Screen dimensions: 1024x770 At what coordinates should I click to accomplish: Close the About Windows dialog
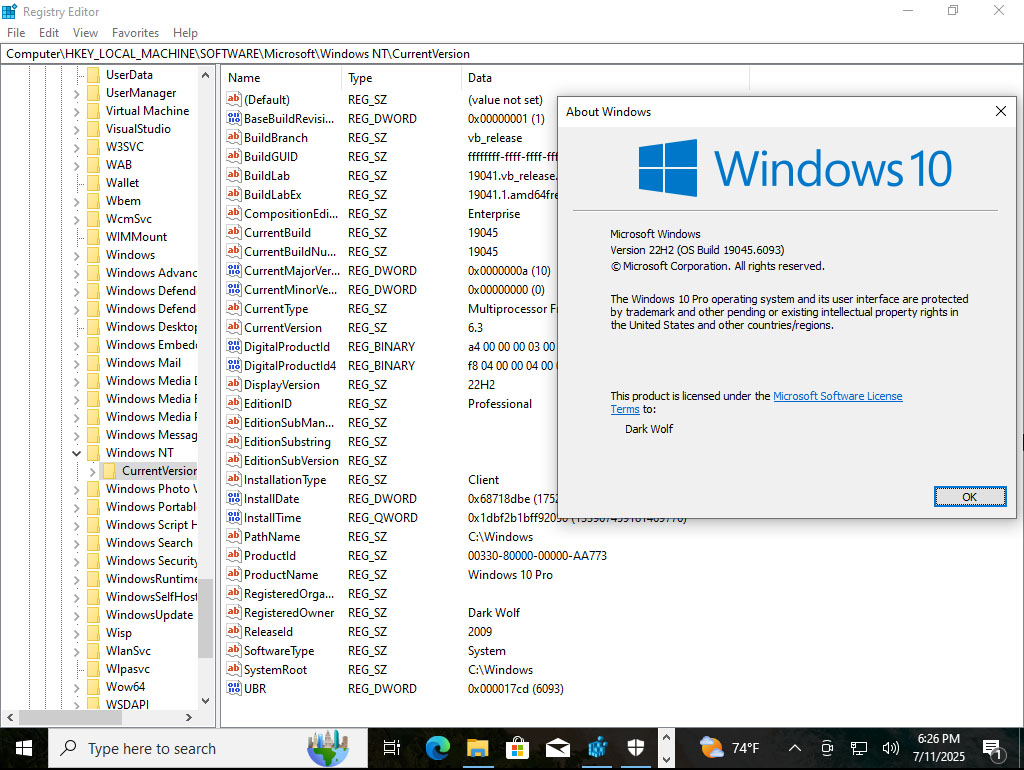coord(1000,112)
